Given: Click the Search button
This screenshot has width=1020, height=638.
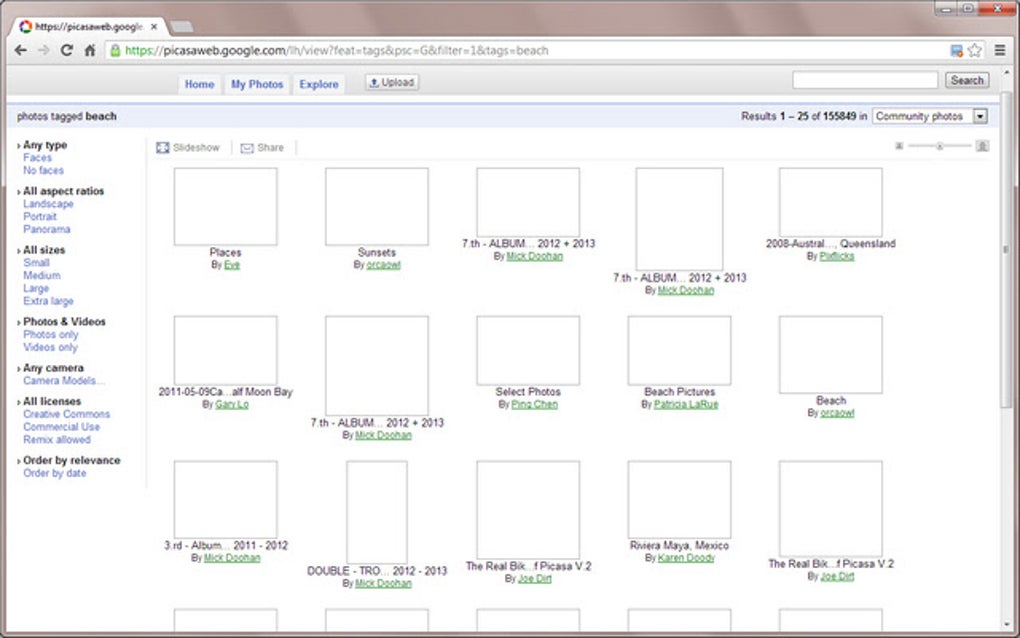Looking at the screenshot, I should [965, 79].
